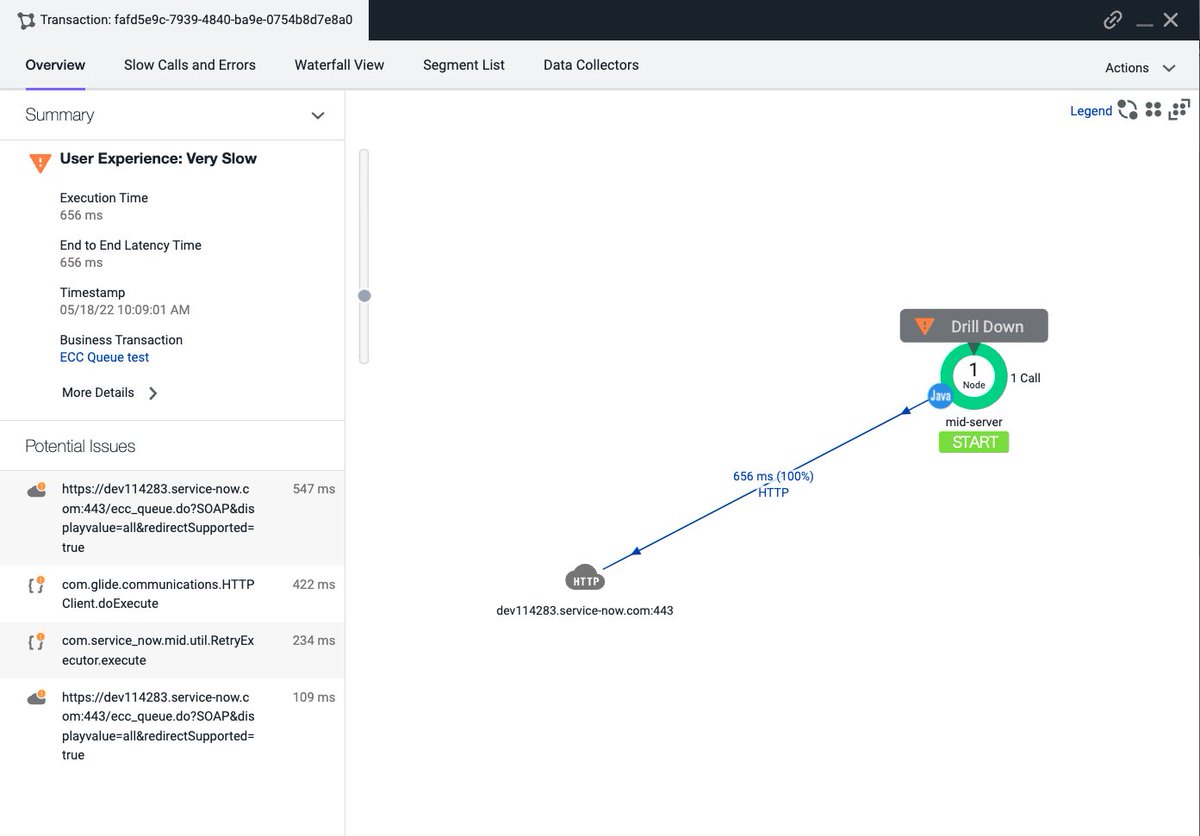Click the Drill Down button

pyautogui.click(x=974, y=326)
